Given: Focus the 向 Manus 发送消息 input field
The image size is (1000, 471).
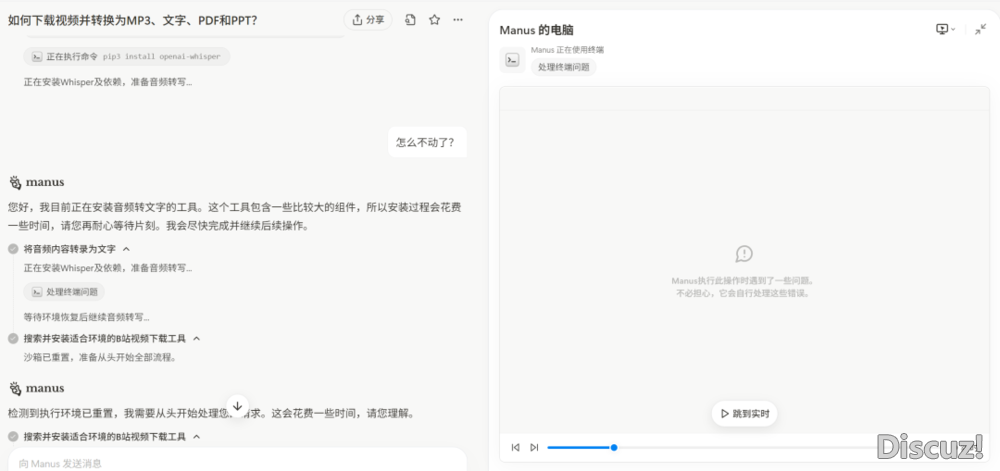Looking at the screenshot, I should 237,463.
